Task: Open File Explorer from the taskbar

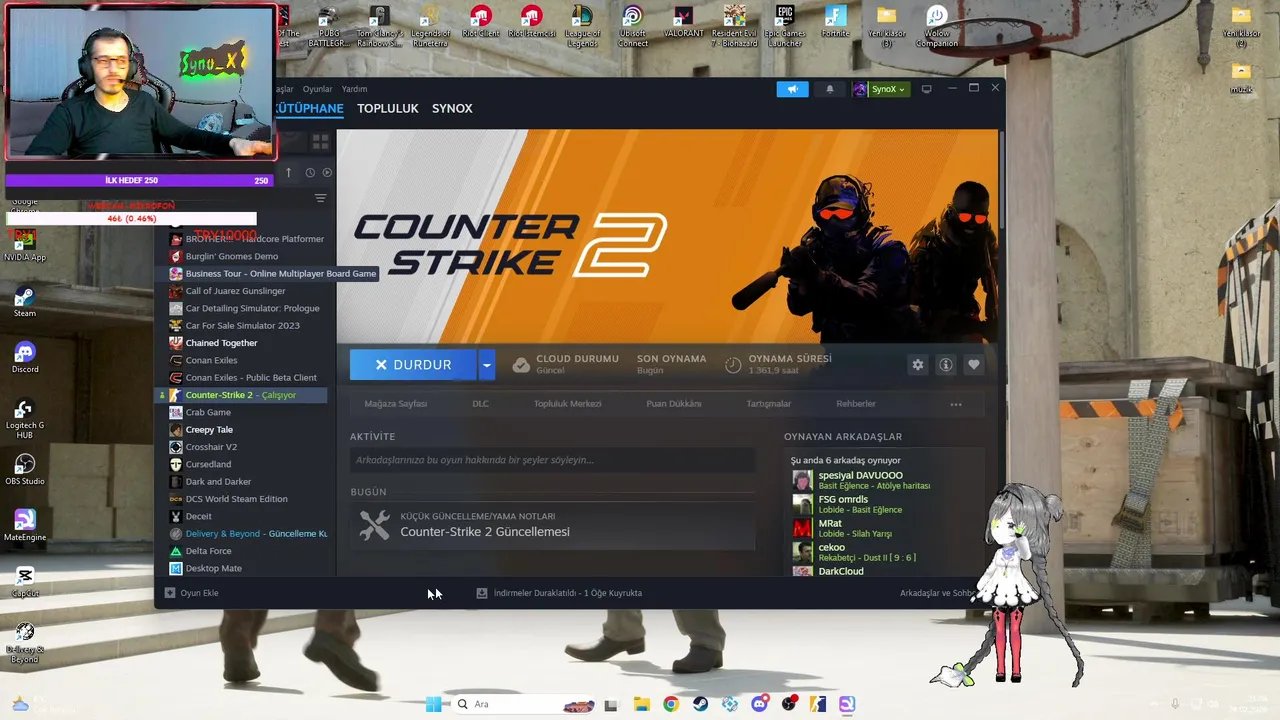Action: point(641,704)
